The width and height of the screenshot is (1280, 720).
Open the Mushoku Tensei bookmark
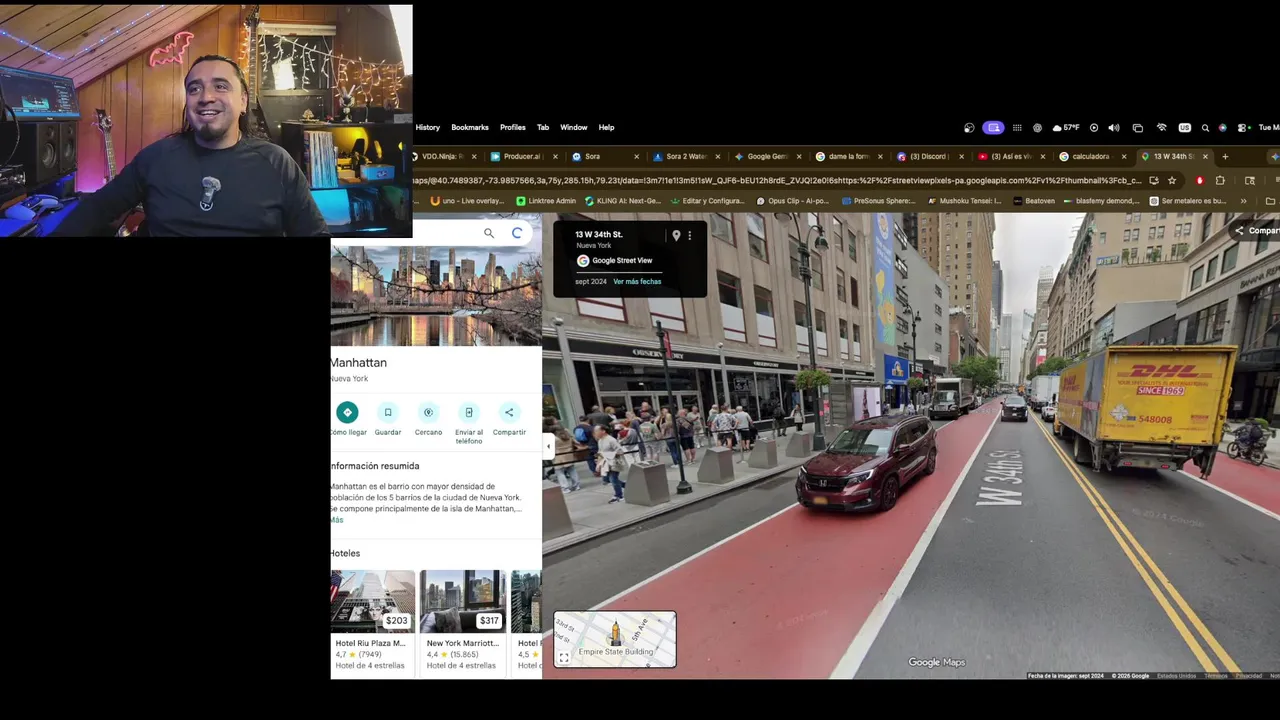click(964, 201)
